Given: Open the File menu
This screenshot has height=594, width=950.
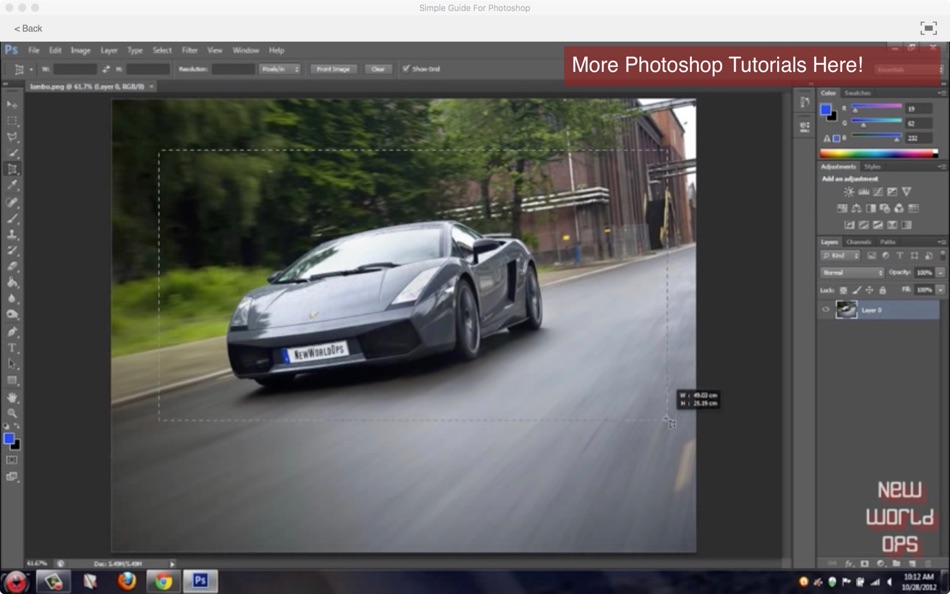Looking at the screenshot, I should point(34,50).
